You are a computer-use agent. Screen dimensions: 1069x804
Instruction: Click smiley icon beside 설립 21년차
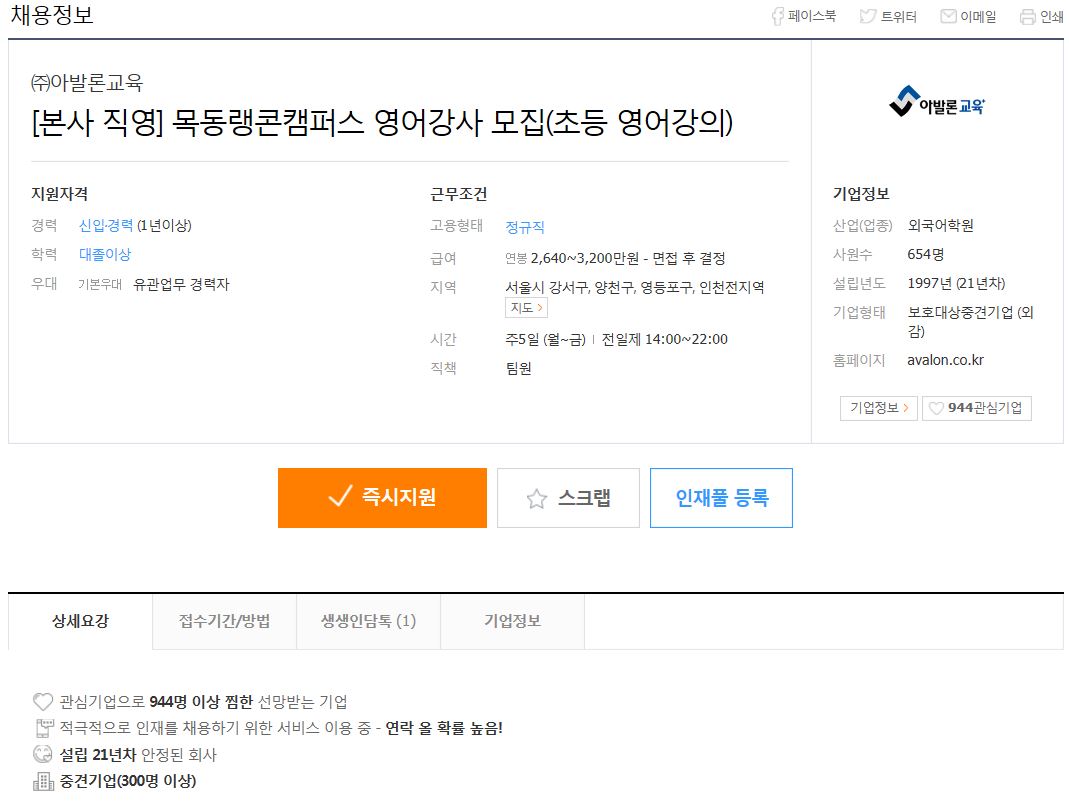pos(43,754)
